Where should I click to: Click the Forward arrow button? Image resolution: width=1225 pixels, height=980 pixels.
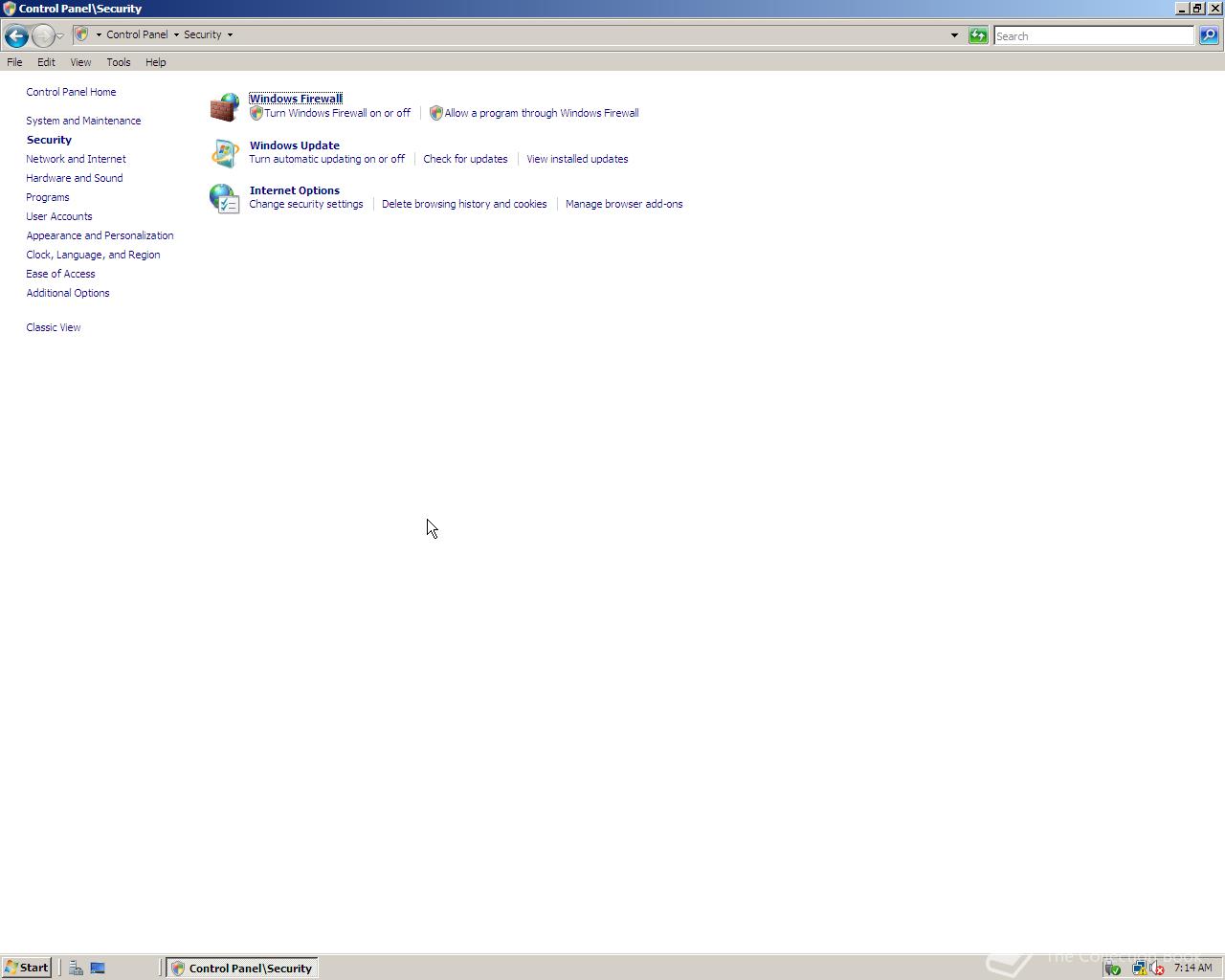coord(43,36)
